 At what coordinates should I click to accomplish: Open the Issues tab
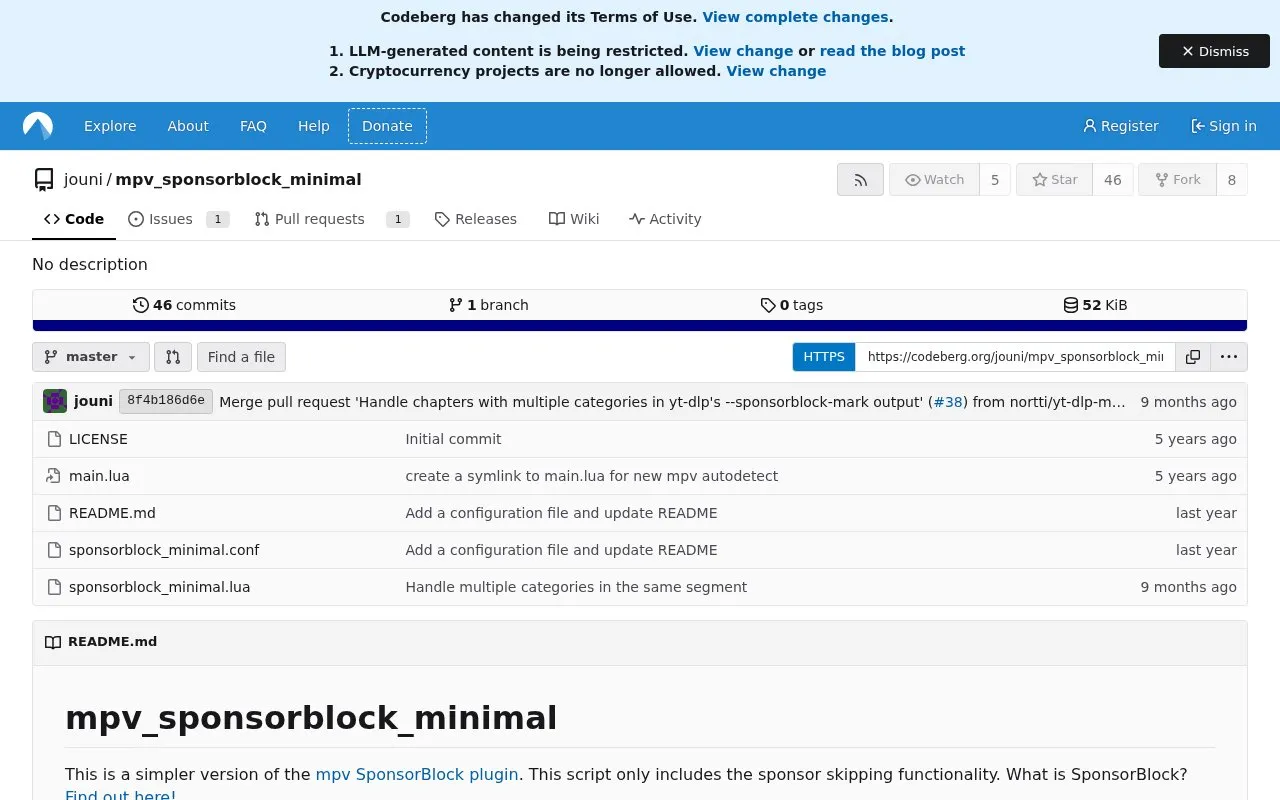(179, 219)
